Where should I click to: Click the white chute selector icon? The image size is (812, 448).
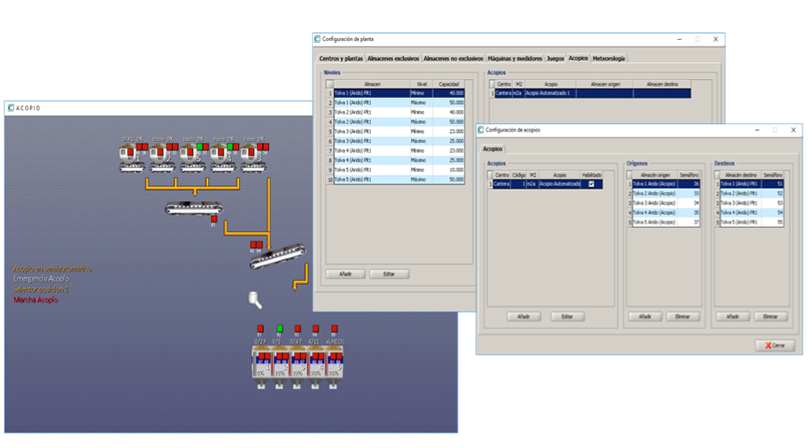click(x=255, y=298)
